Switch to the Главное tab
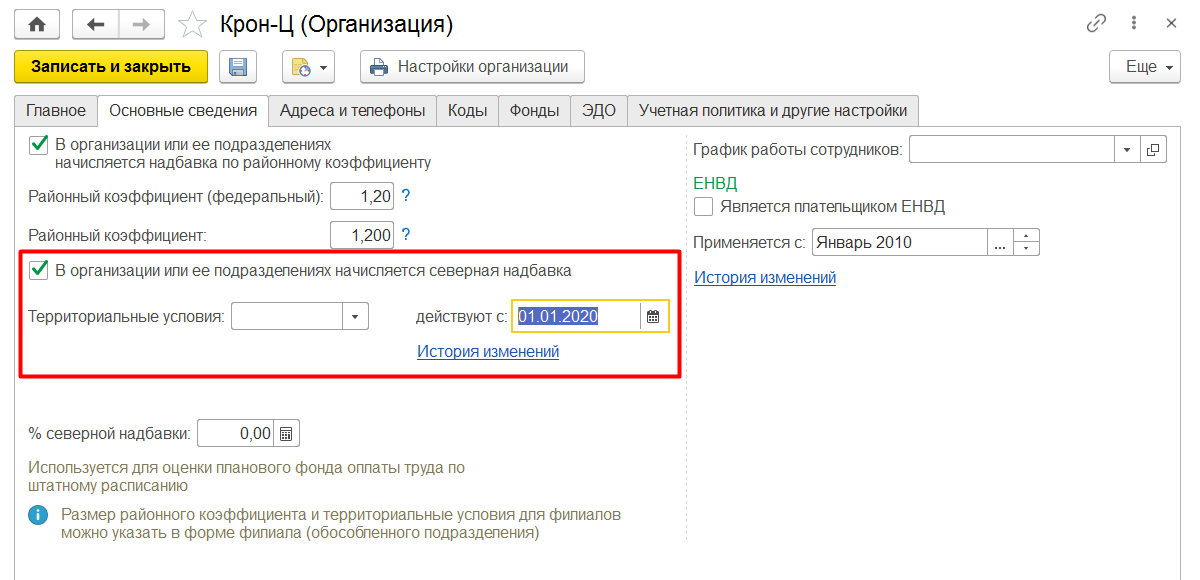 click(56, 111)
